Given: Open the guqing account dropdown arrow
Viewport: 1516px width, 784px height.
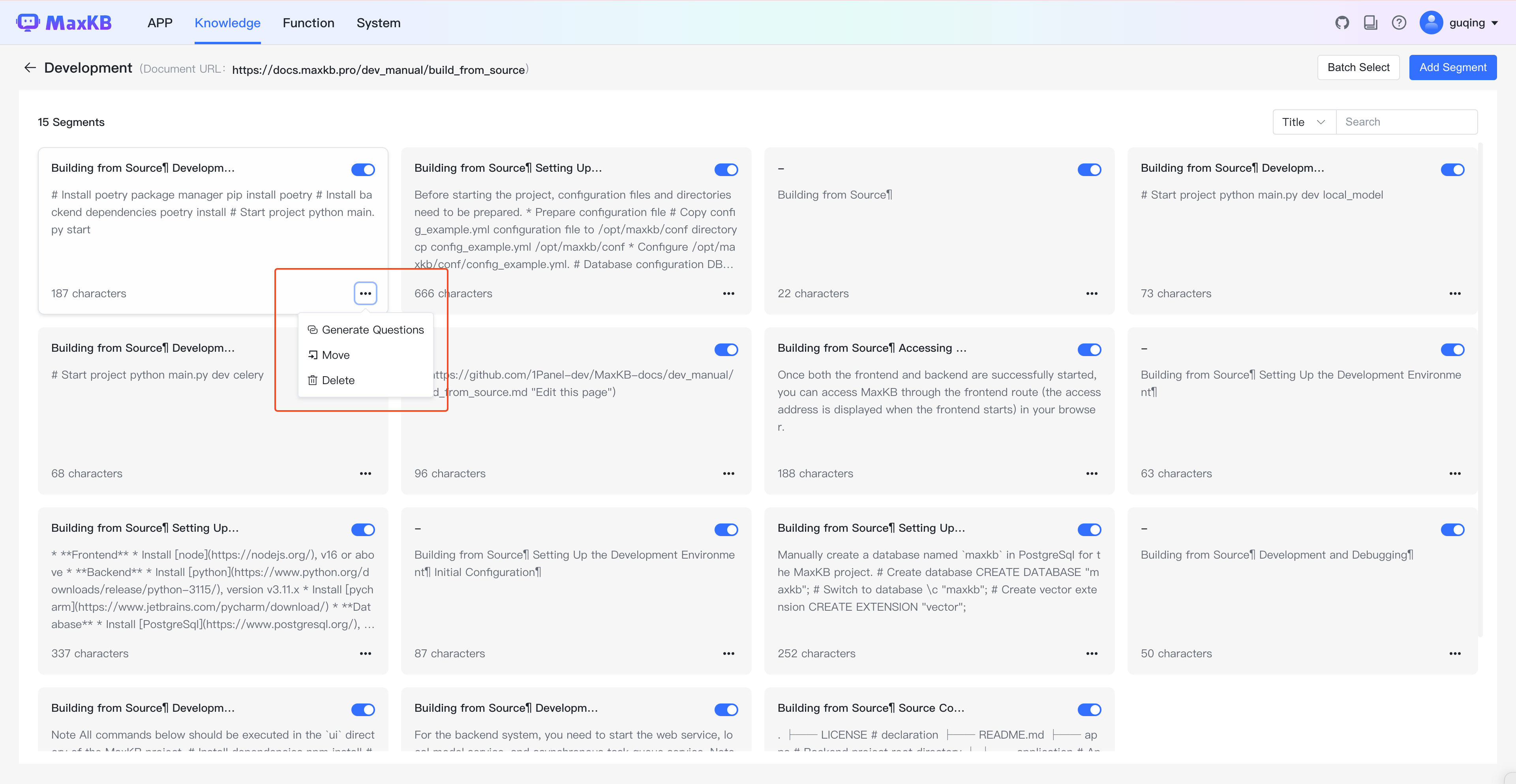Looking at the screenshot, I should [1495, 24].
